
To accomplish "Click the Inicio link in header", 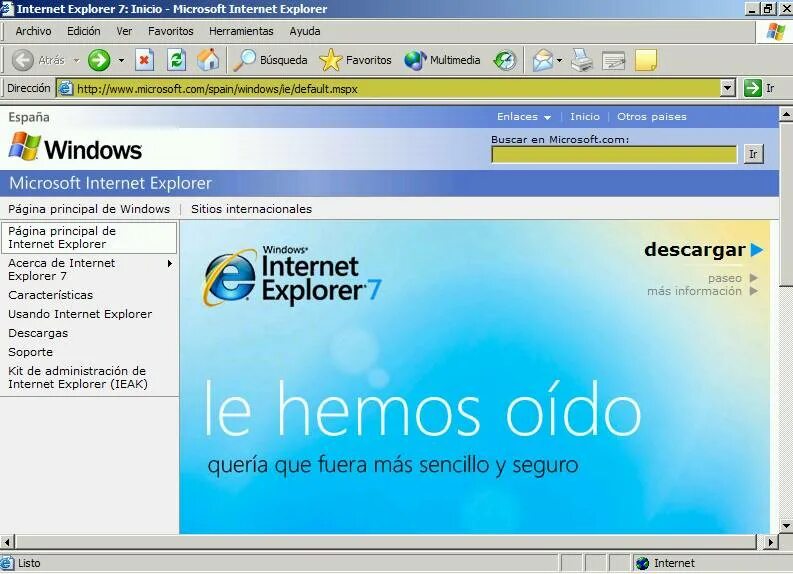I will tap(585, 116).
